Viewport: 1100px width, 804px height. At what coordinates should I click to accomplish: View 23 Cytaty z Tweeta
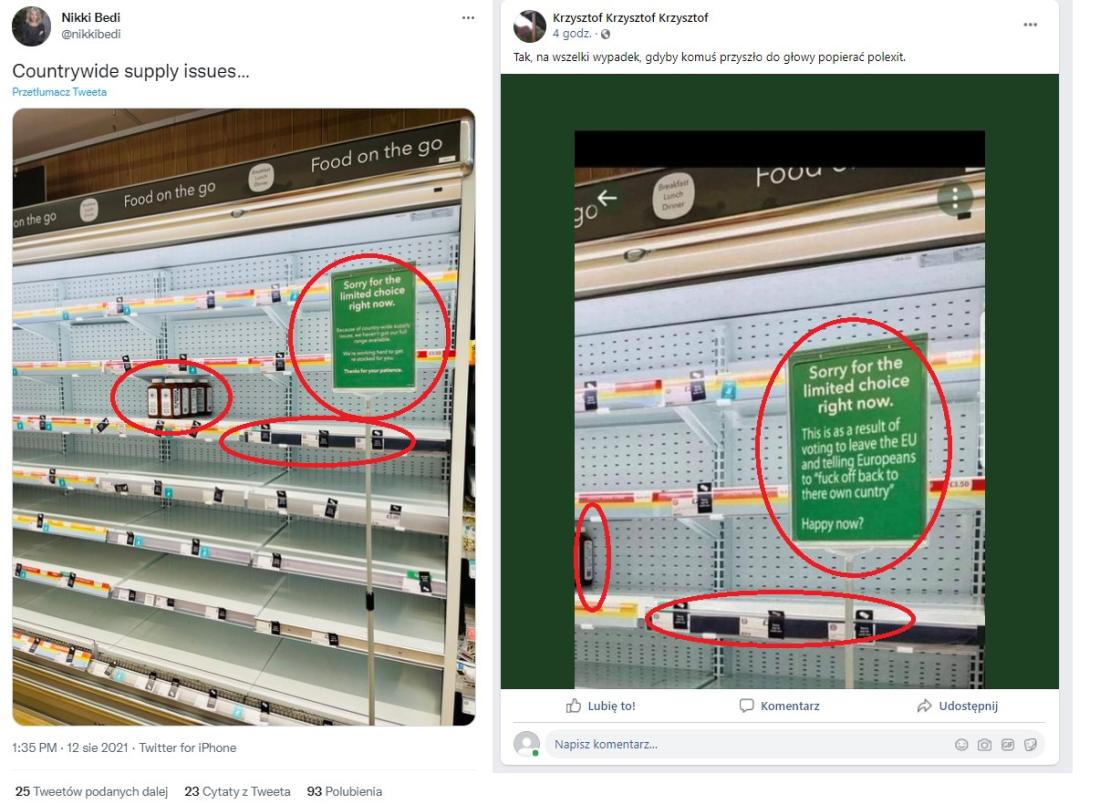click(x=237, y=791)
